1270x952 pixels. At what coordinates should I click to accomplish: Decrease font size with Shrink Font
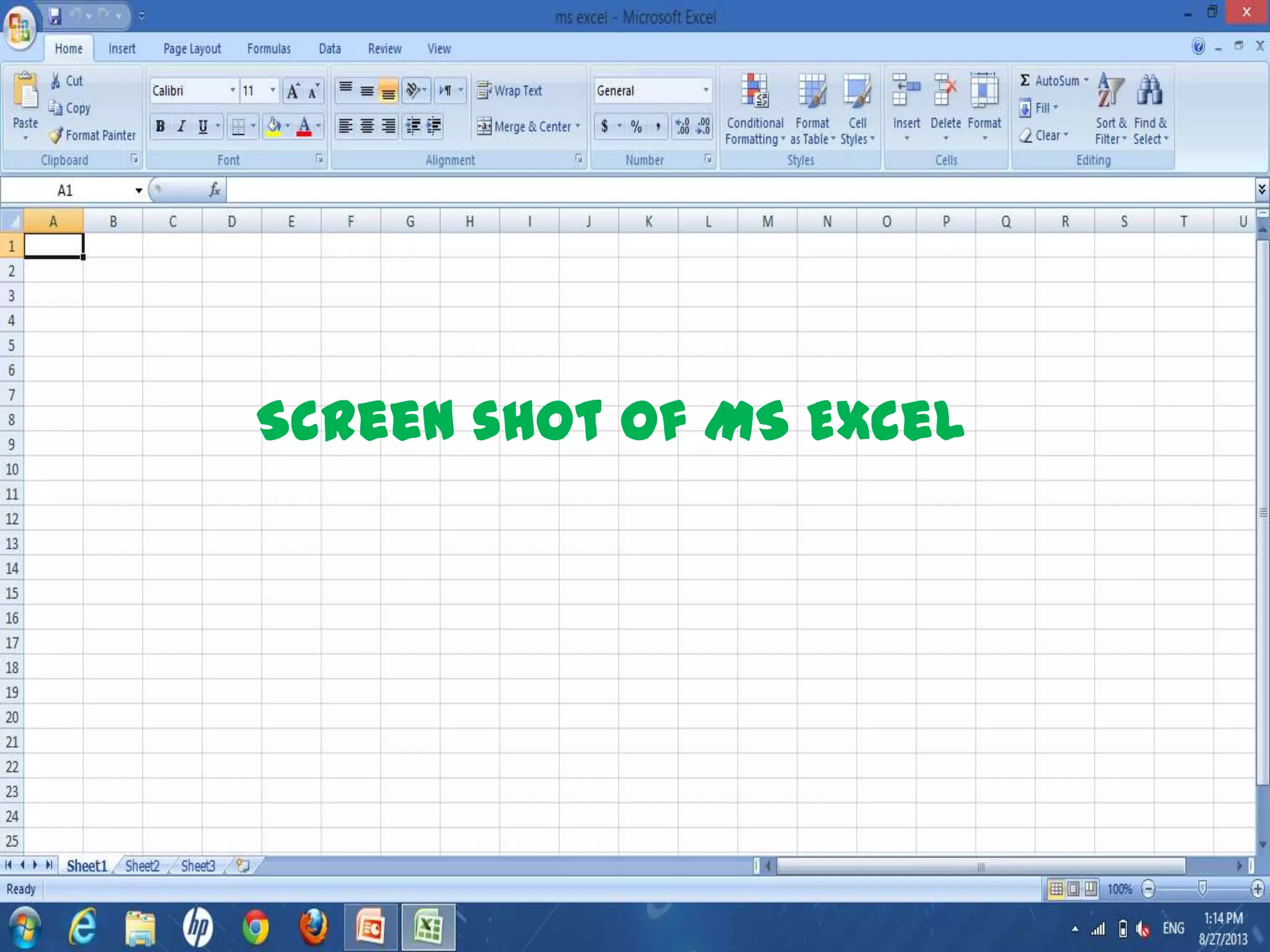click(x=313, y=91)
